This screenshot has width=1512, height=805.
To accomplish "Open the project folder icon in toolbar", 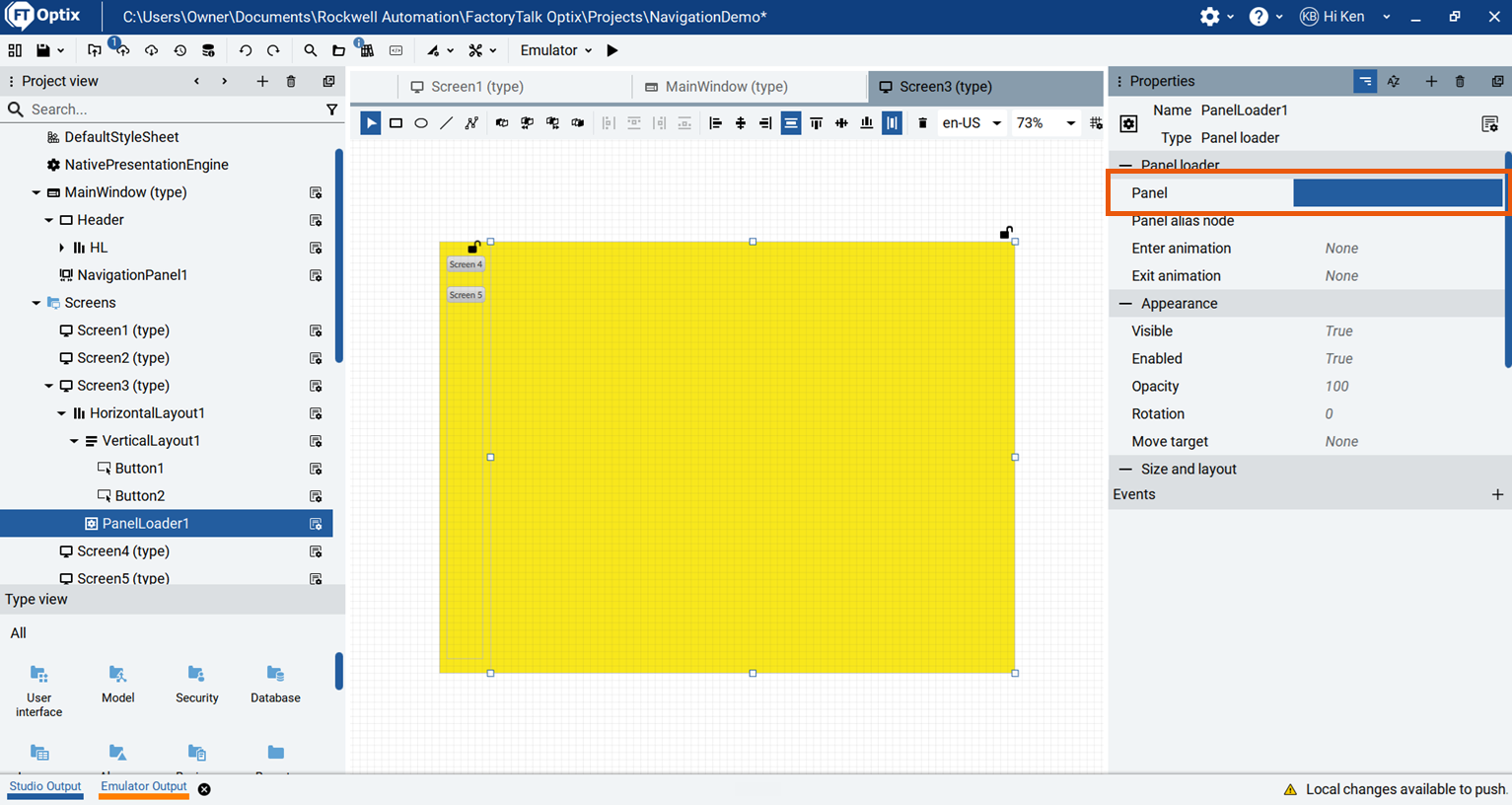I will 338,50.
